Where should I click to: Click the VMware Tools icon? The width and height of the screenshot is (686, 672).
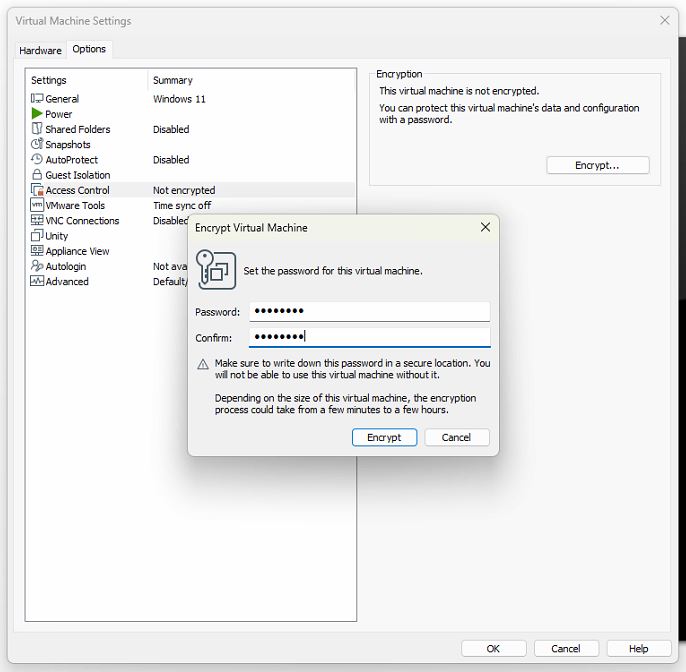tap(37, 205)
